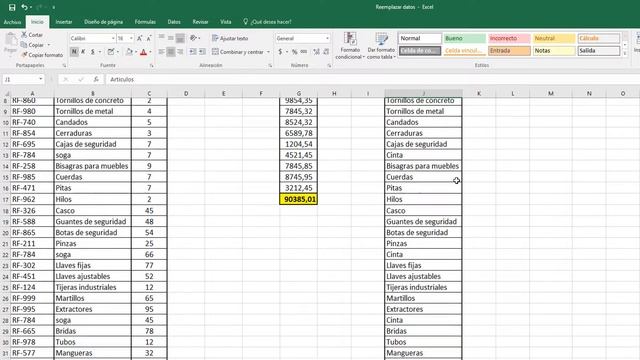This screenshot has height=360, width=640.
Task: Click the text orientation icon
Action: tap(194, 38)
